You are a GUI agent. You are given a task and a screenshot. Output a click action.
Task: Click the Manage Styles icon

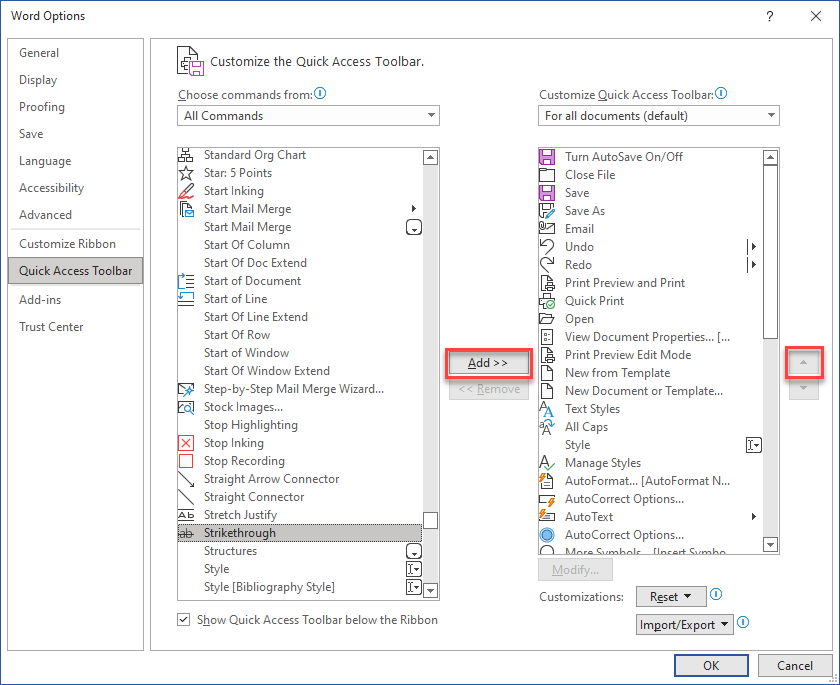coord(547,463)
